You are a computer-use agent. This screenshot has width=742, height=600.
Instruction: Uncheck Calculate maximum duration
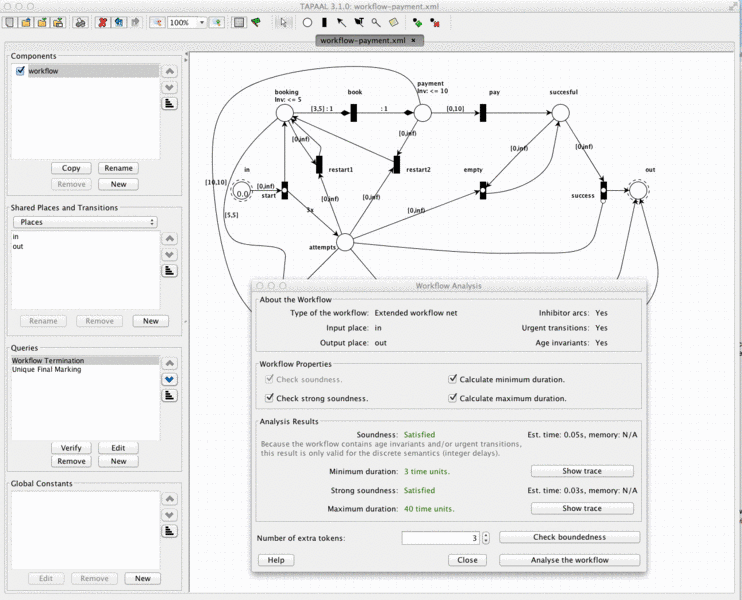(452, 398)
